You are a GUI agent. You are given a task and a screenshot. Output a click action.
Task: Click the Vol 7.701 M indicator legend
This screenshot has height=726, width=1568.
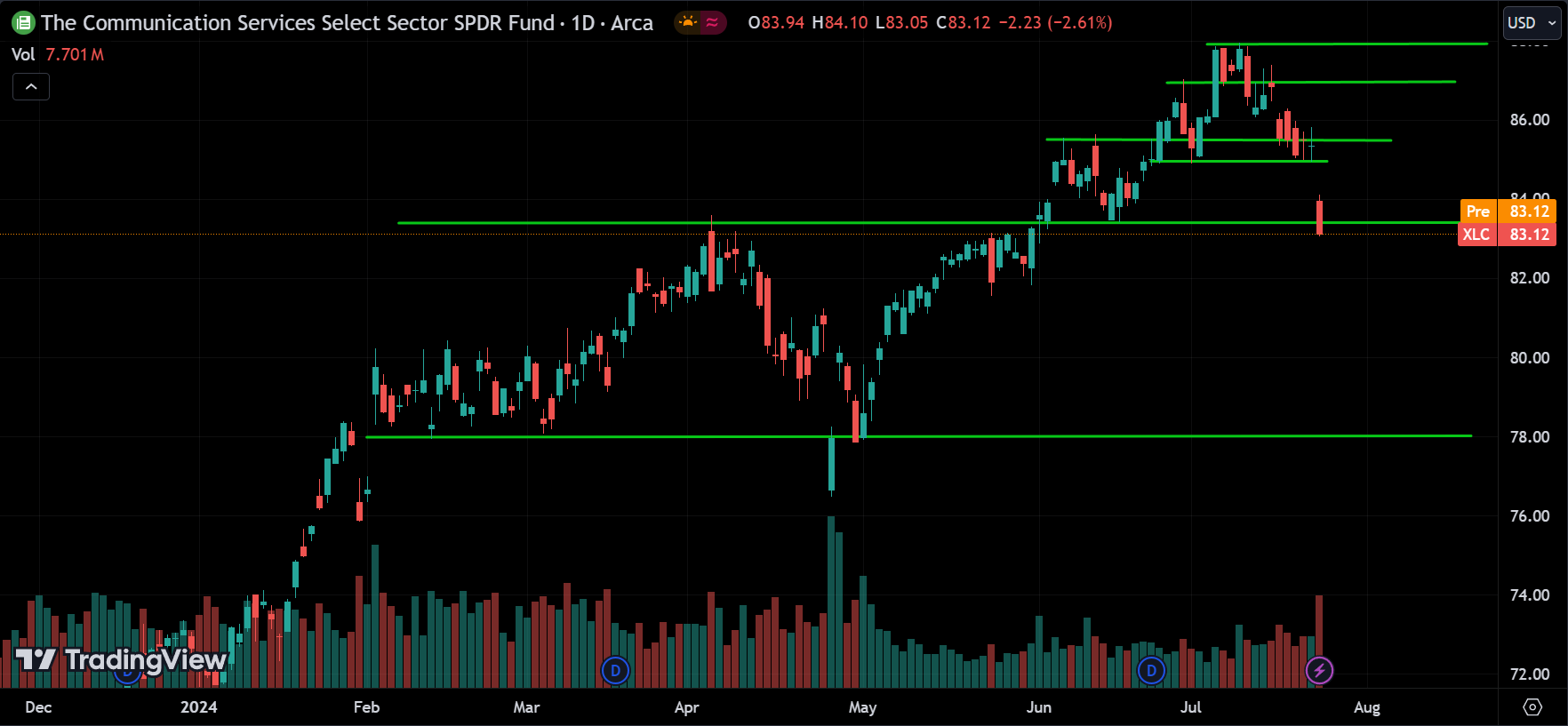point(58,55)
